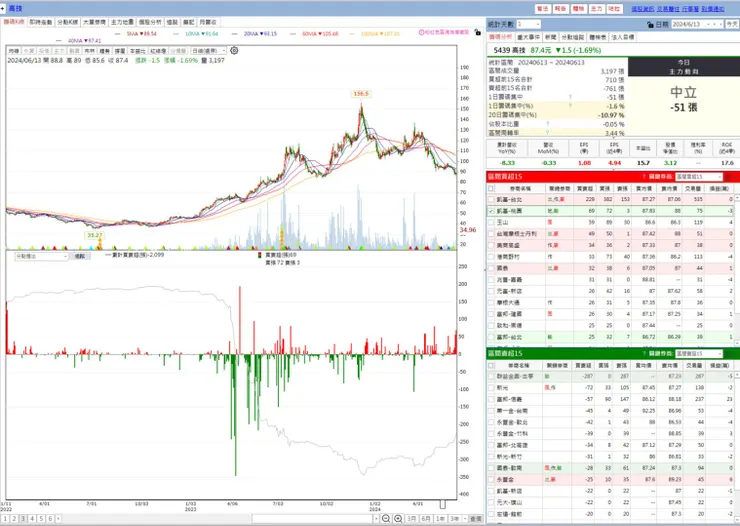Screen dimensions: 740x526
Task: Open the 日線(還原) period dropdown
Action: click(209, 50)
